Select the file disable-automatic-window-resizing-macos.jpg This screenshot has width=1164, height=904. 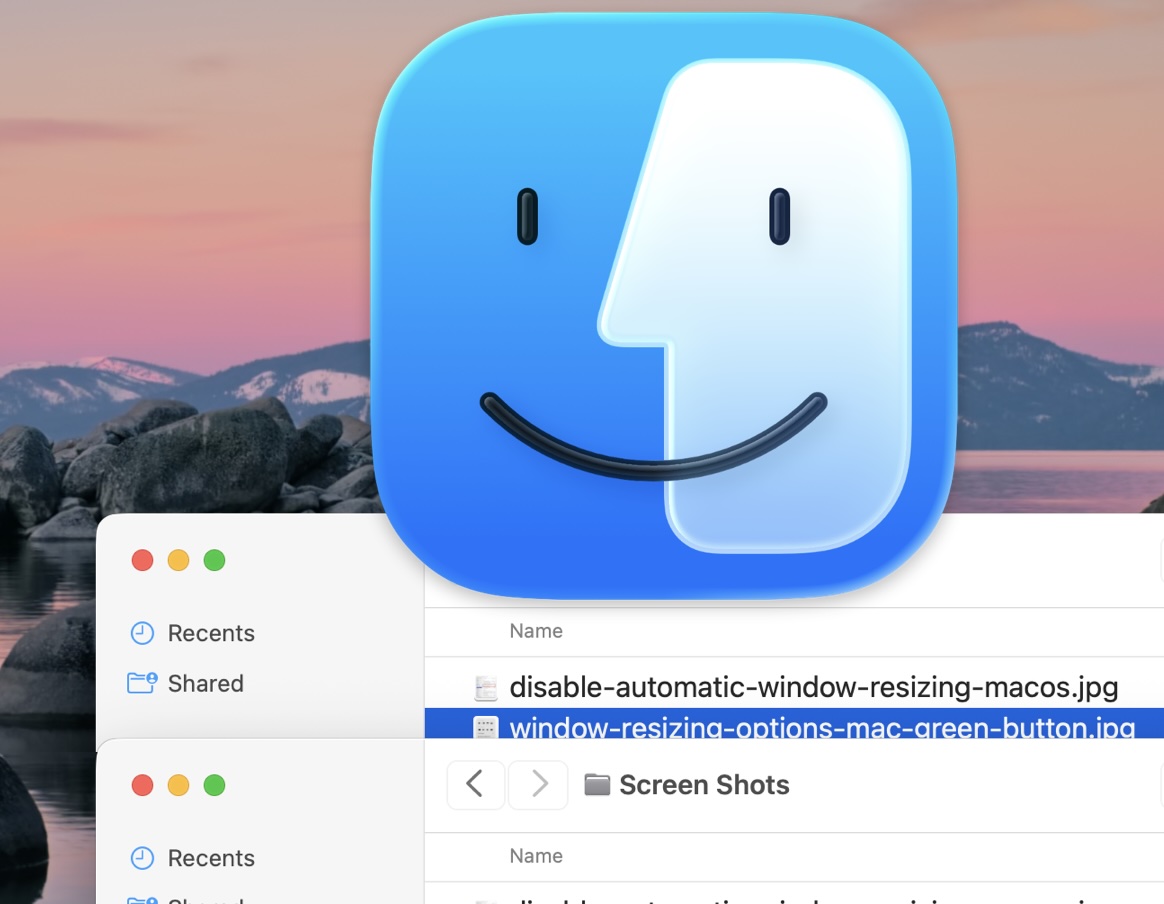click(812, 687)
